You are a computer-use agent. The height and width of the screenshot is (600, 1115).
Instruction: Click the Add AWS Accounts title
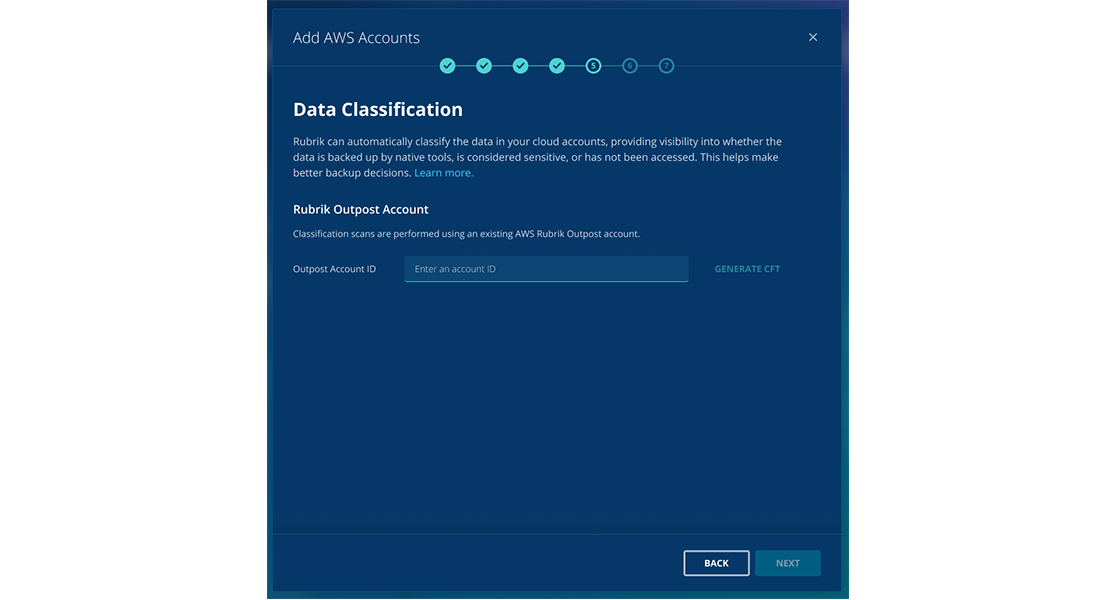coord(356,38)
